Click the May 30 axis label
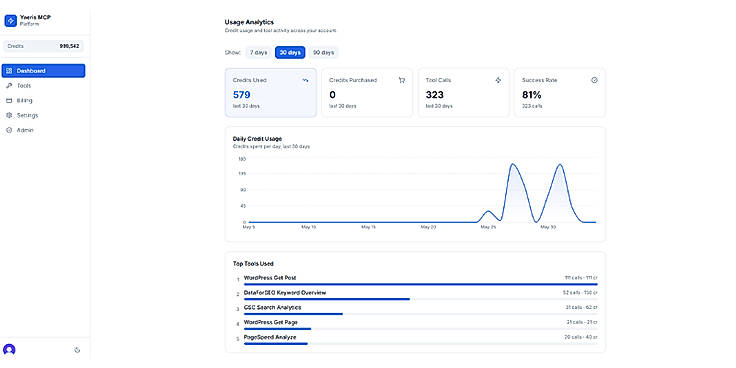The image size is (736, 368). pyautogui.click(x=548, y=227)
